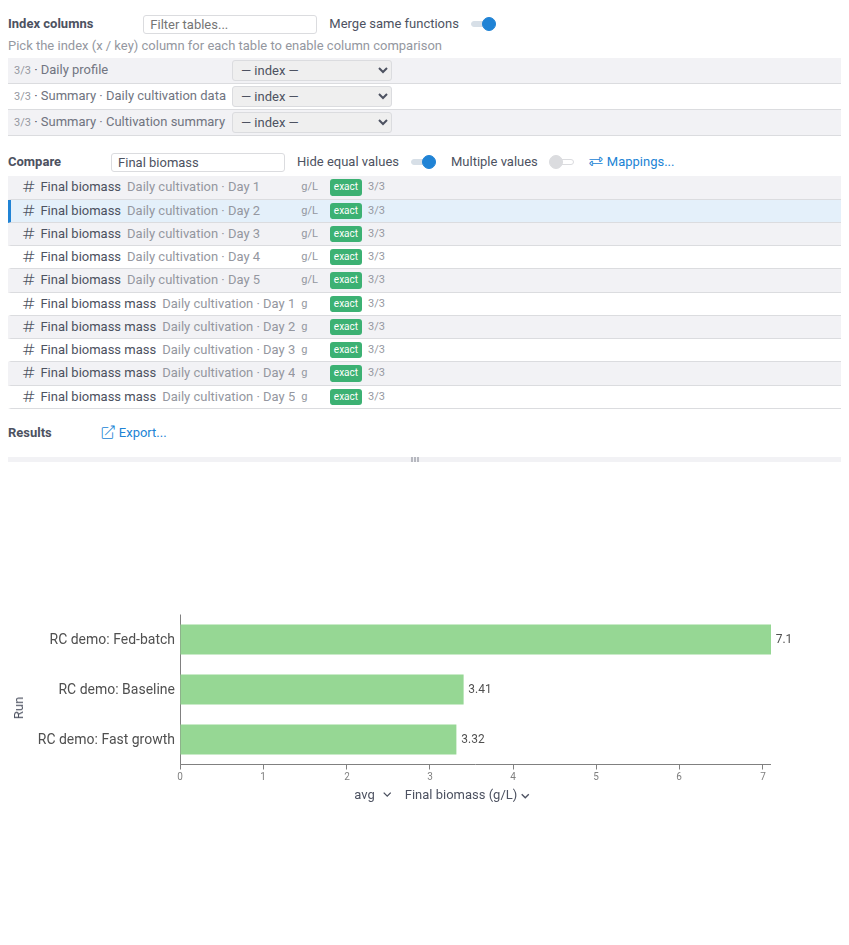Screen dimensions: 849x945
Task: Click the exact badge on Final biomass Day 5
Action: (346, 280)
